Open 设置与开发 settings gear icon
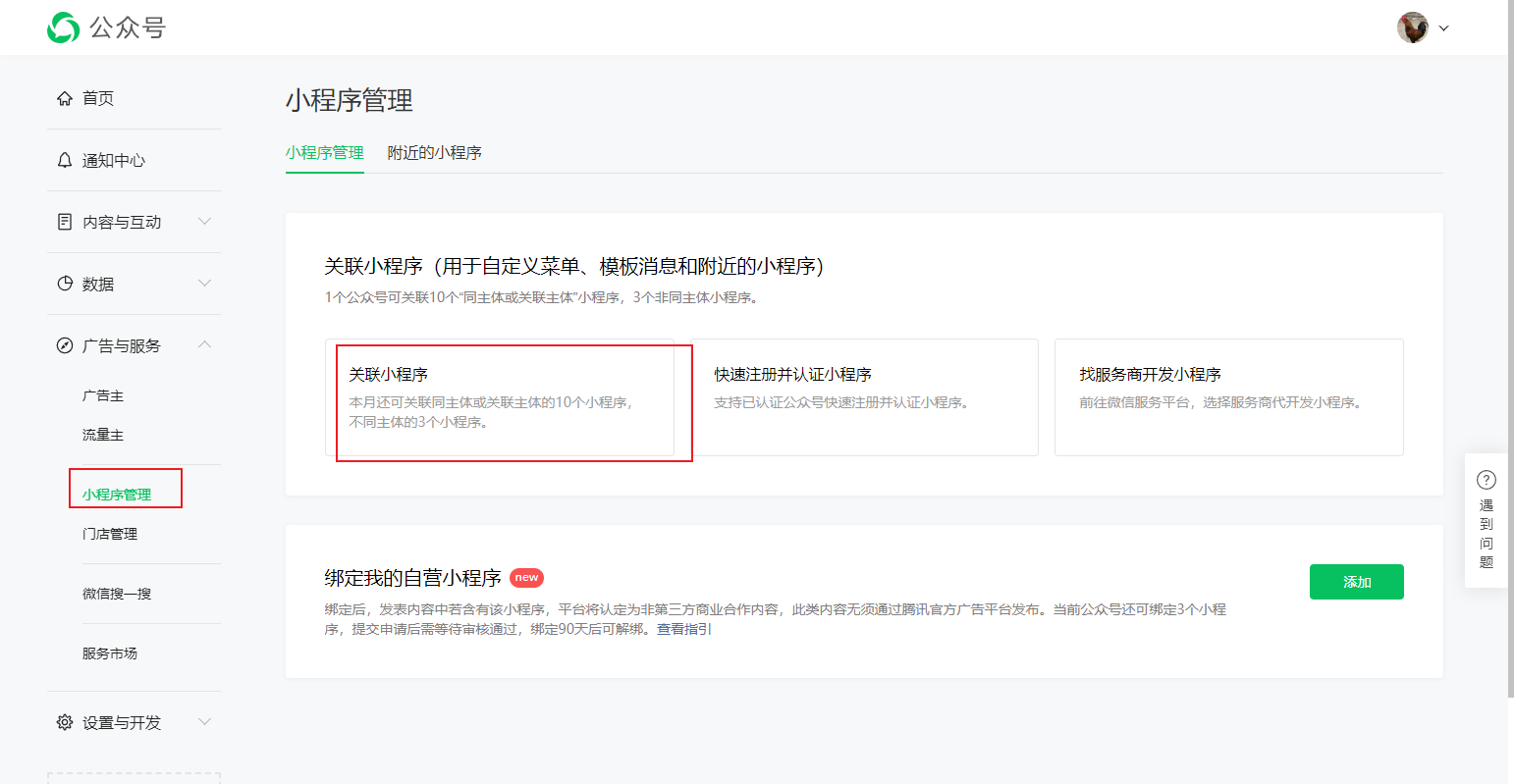The image size is (1514, 784). pos(65,721)
